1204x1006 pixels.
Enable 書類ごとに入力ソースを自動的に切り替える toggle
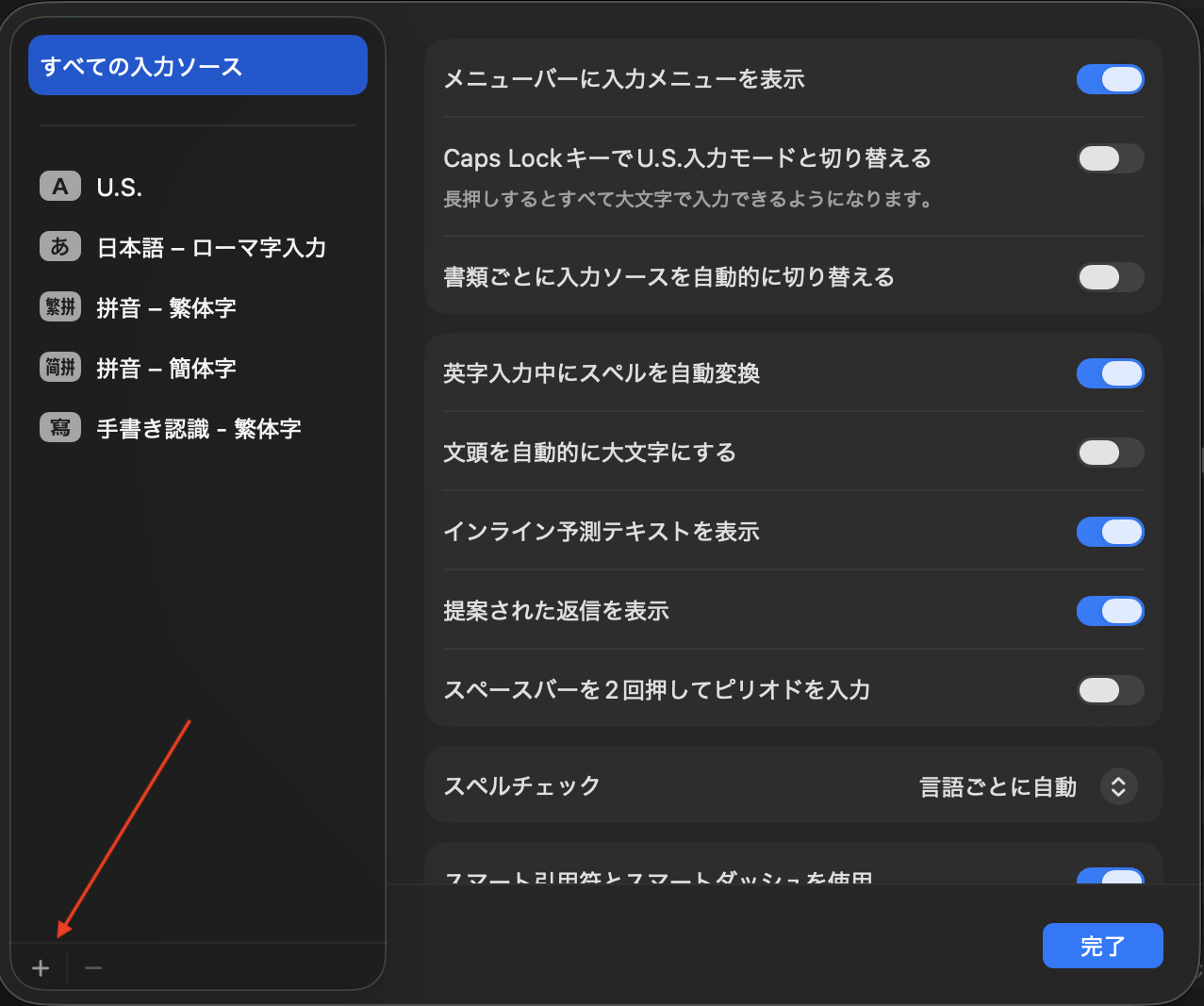click(1110, 277)
